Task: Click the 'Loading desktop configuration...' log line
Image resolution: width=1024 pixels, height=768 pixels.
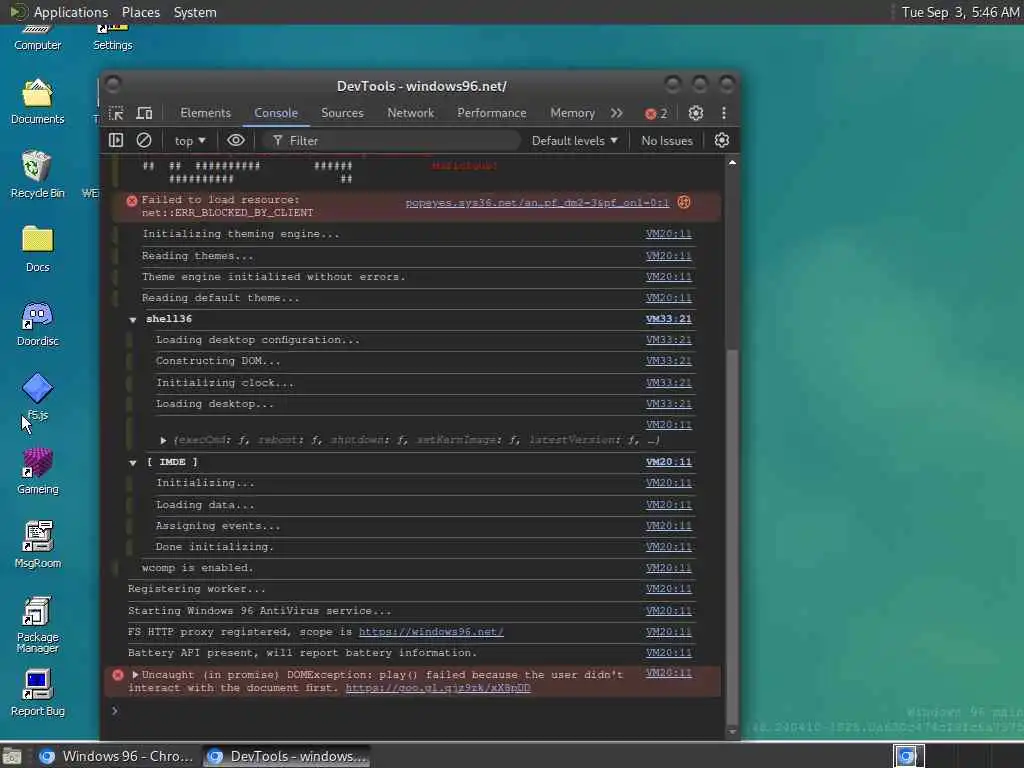Action: 257,340
